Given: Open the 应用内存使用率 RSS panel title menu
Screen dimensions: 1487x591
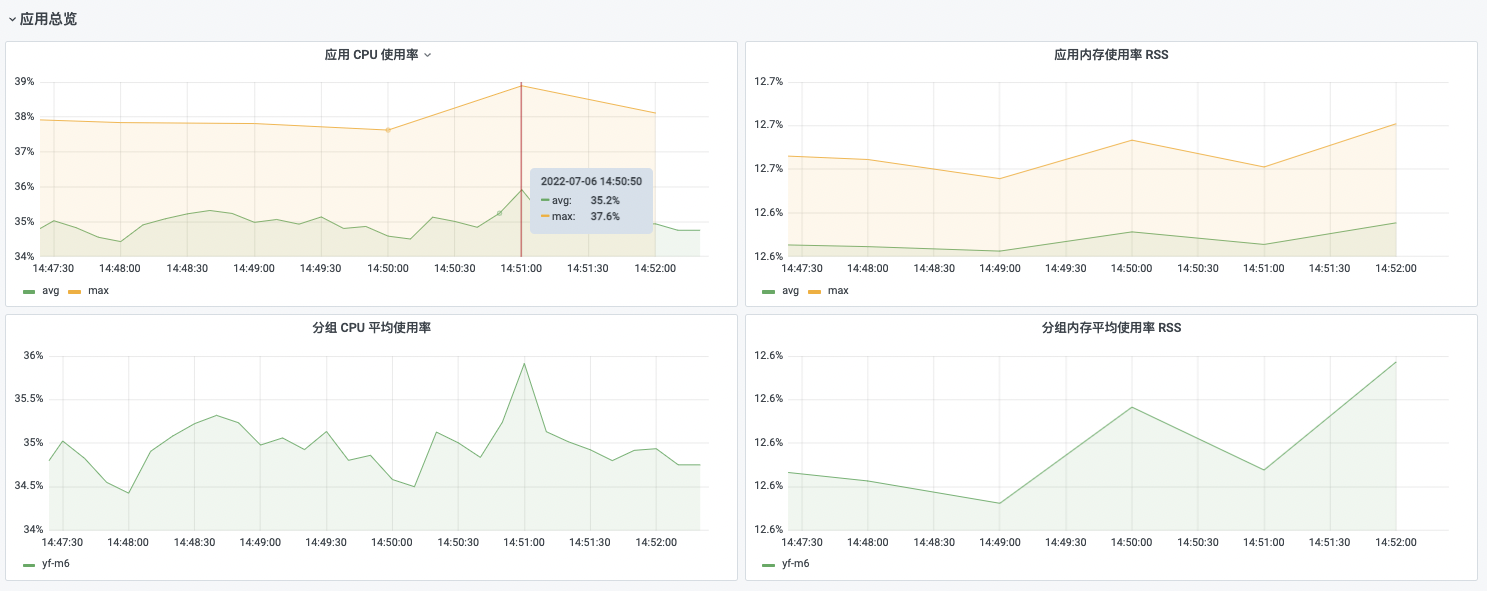Looking at the screenshot, I should (1111, 55).
